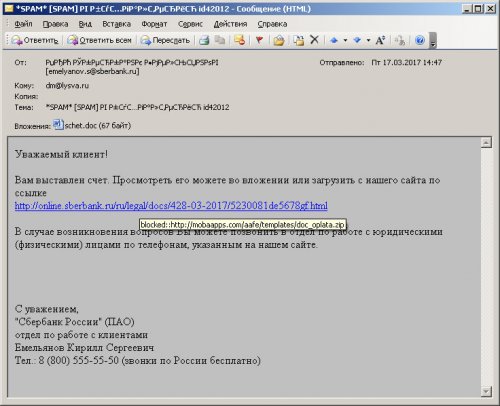Open the Сервис menu

[190, 24]
